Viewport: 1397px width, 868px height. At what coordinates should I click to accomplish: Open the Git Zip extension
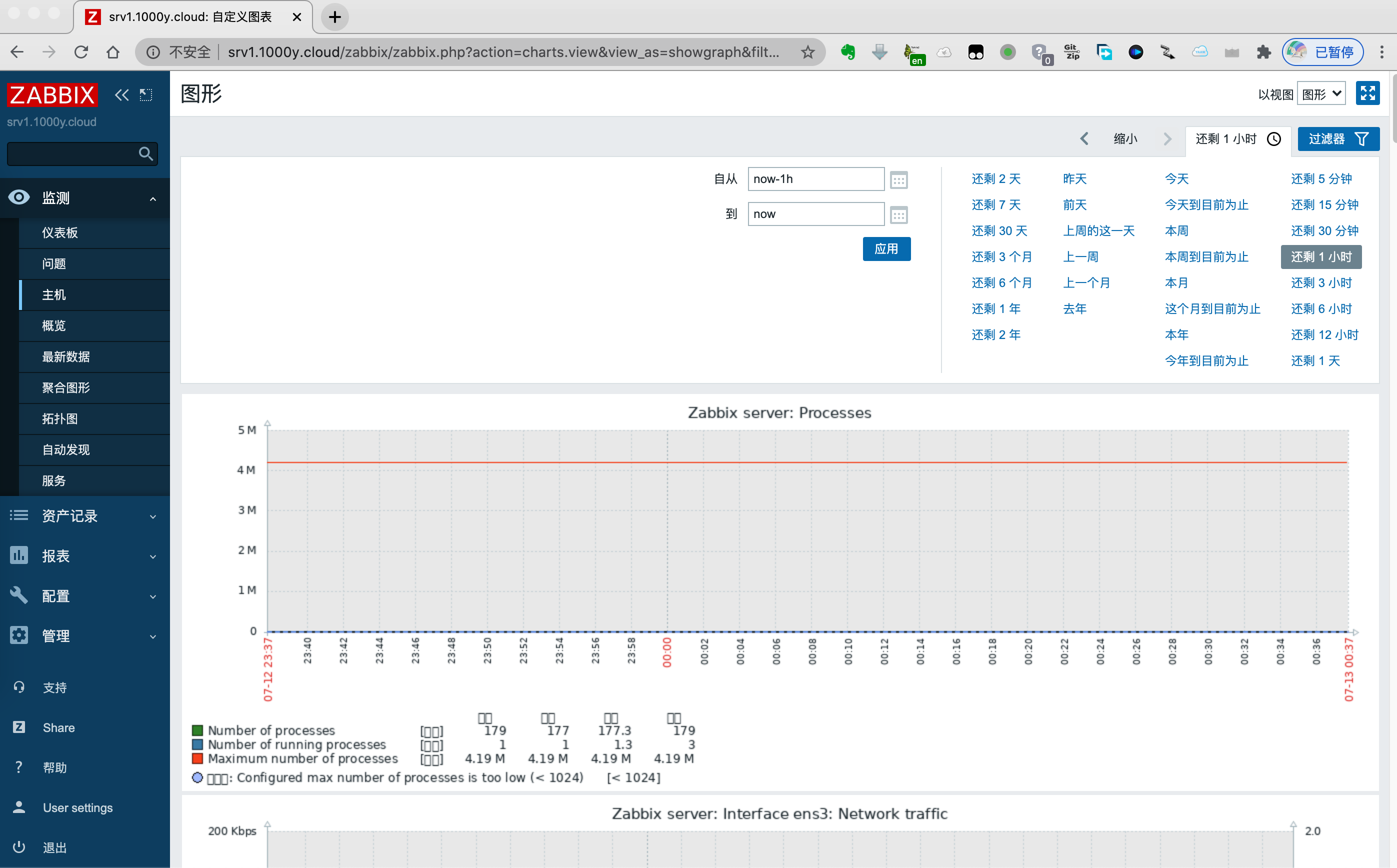pos(1071,52)
